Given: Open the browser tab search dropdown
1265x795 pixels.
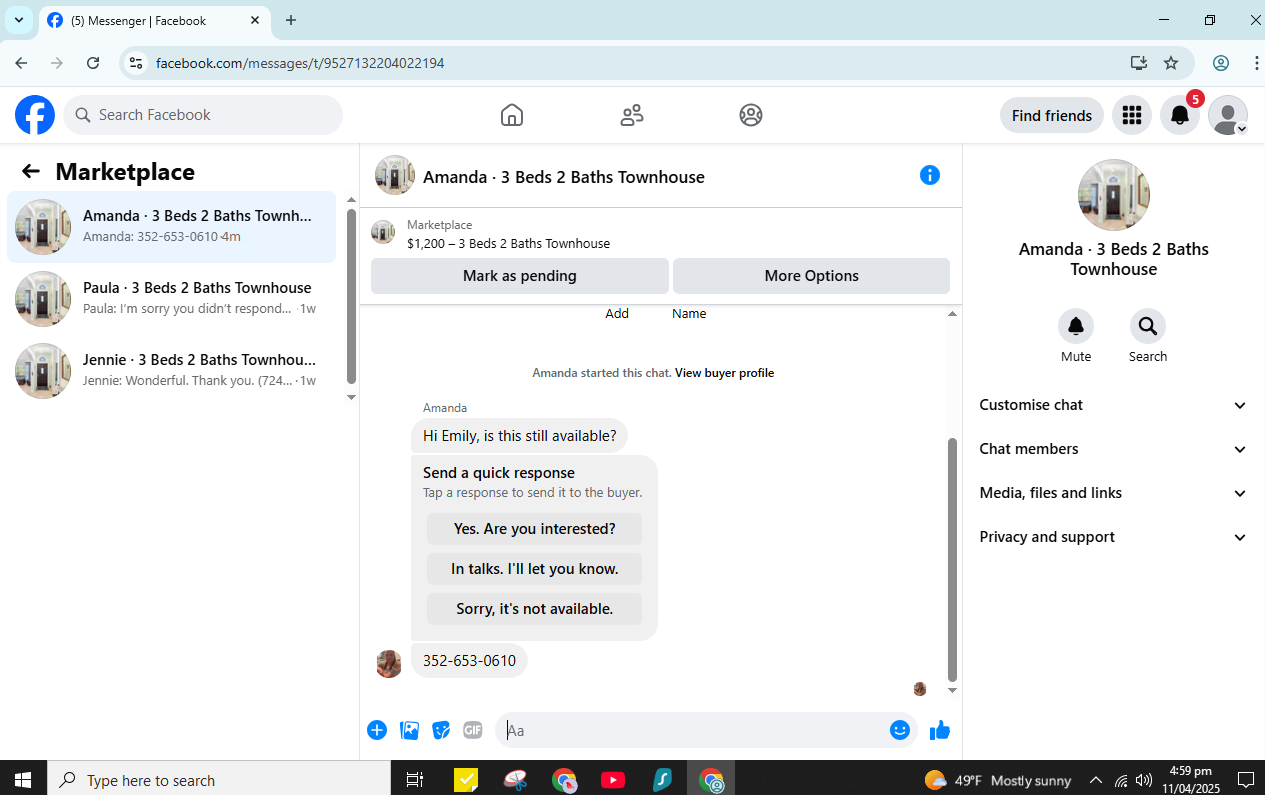Looking at the screenshot, I should click(19, 20).
